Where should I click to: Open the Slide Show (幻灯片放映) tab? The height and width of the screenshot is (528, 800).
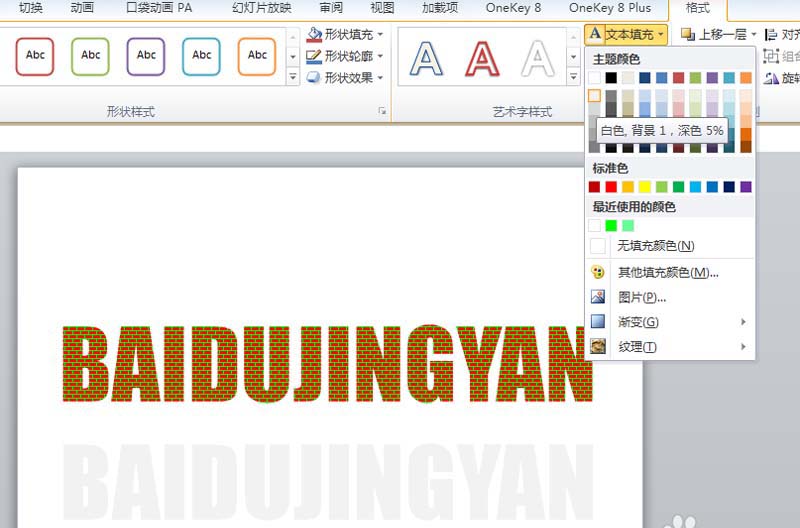point(261,8)
